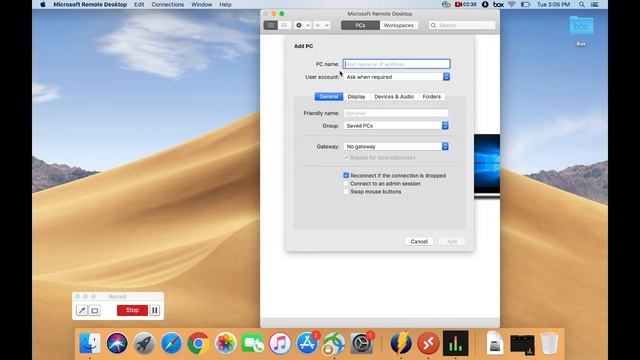The width and height of the screenshot is (640, 360).
Task: Open the Window menu
Action: coord(202,4)
